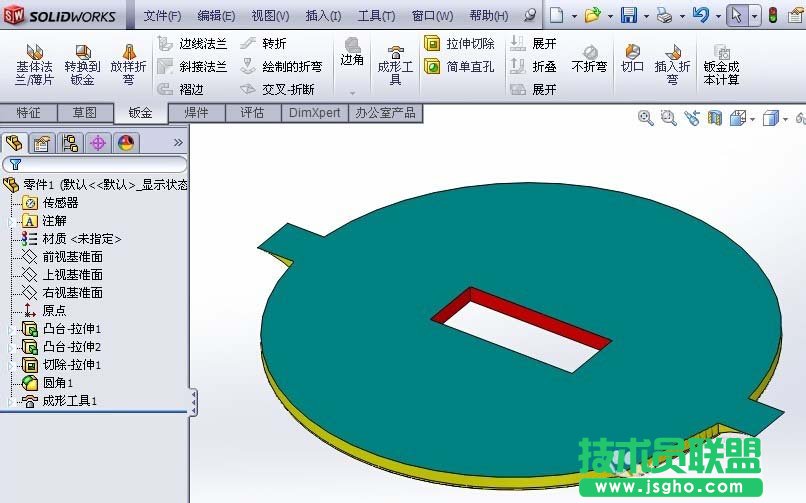Open the Edit (编辑) menu
The width and height of the screenshot is (806, 503).
216,16
